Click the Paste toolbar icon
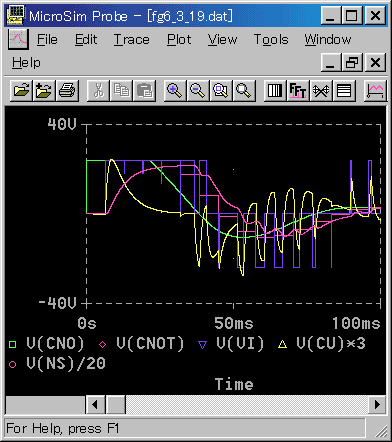Viewport: 392px width, 442px height. pyautogui.click(x=144, y=90)
